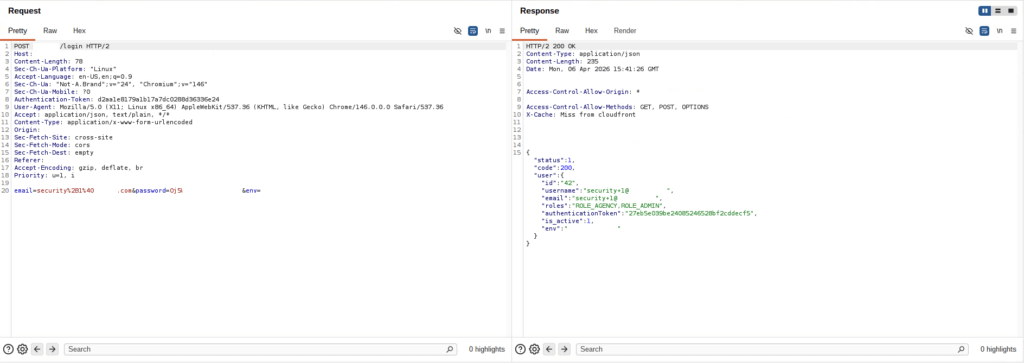Toggle the blue word-wrap icon in Request panel
The width and height of the screenshot is (1024, 363).
[x=473, y=31]
